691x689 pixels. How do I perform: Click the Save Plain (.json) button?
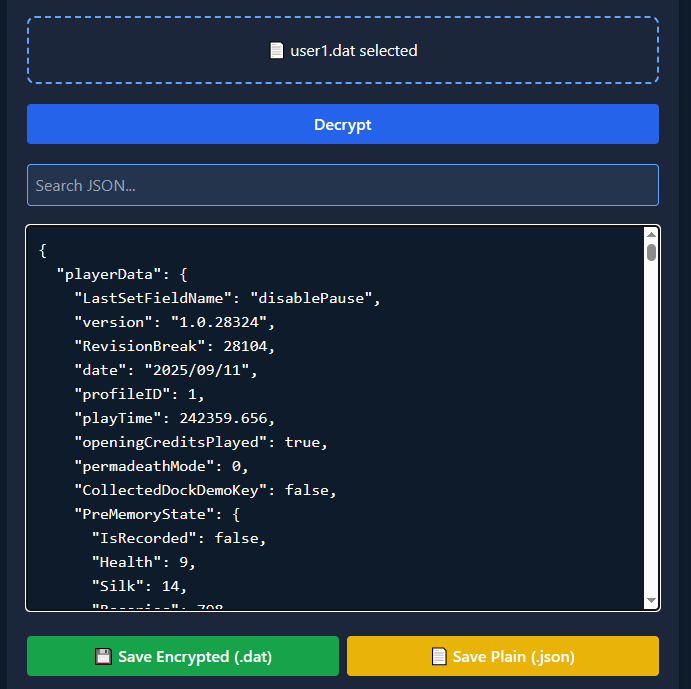tap(503, 656)
